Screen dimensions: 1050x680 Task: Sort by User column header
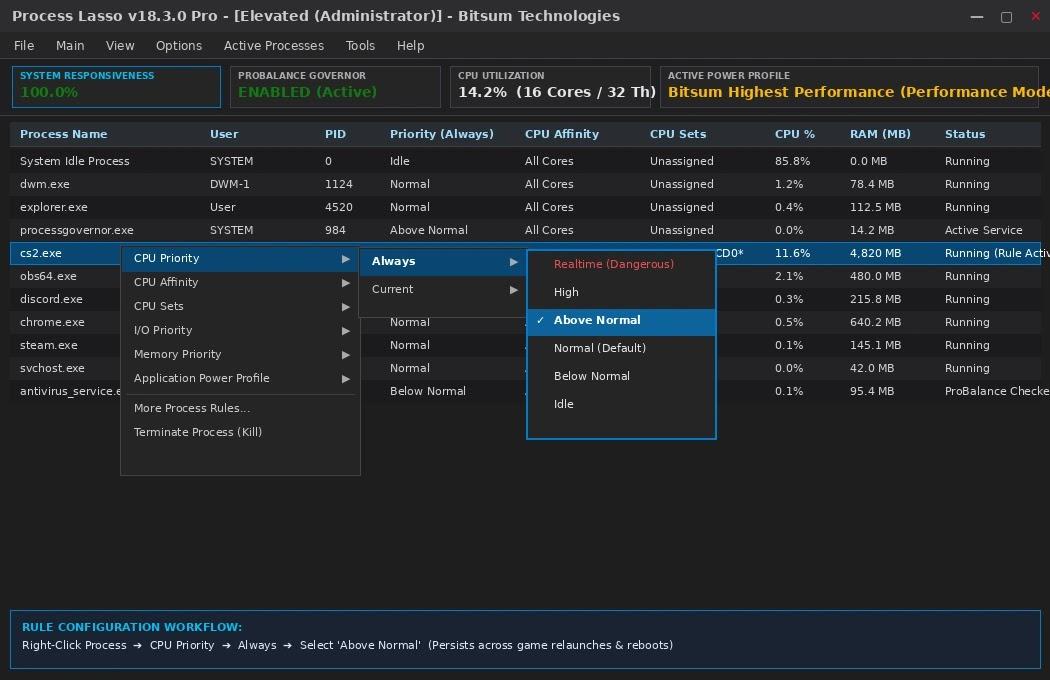[224, 134]
